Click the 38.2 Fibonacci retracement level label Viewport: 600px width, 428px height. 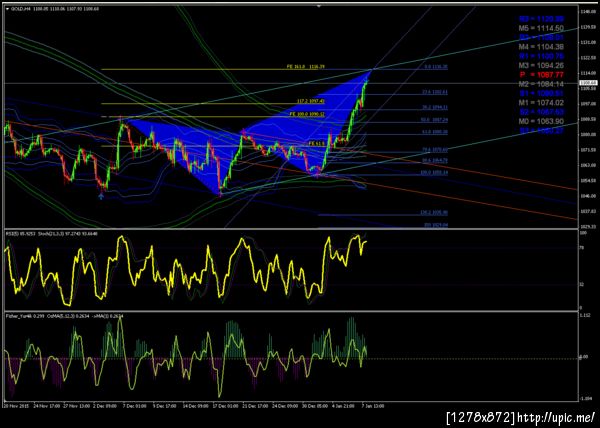click(435, 107)
